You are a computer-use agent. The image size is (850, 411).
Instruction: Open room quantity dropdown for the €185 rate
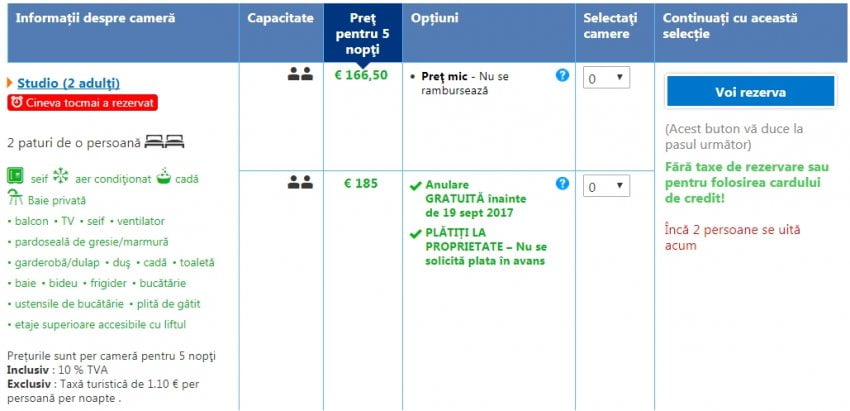click(606, 186)
